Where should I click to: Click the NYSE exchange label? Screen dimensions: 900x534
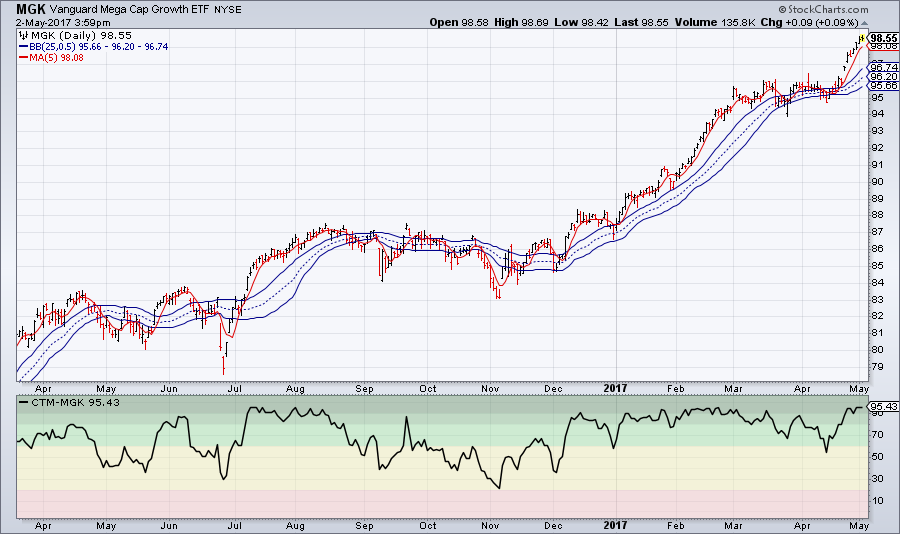pyautogui.click(x=228, y=10)
